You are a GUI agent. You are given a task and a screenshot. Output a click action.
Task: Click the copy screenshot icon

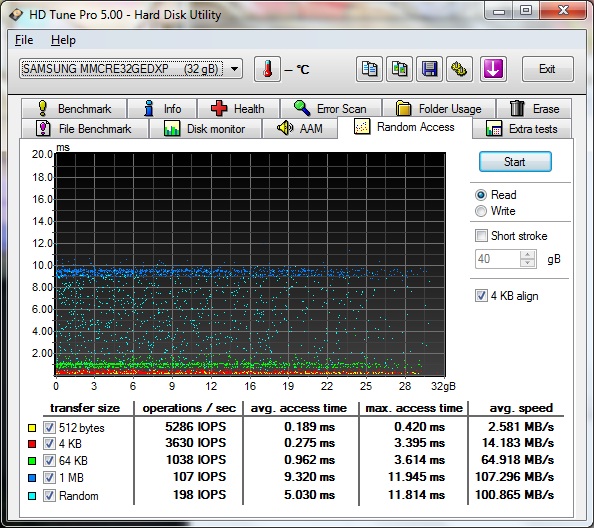tap(399, 69)
